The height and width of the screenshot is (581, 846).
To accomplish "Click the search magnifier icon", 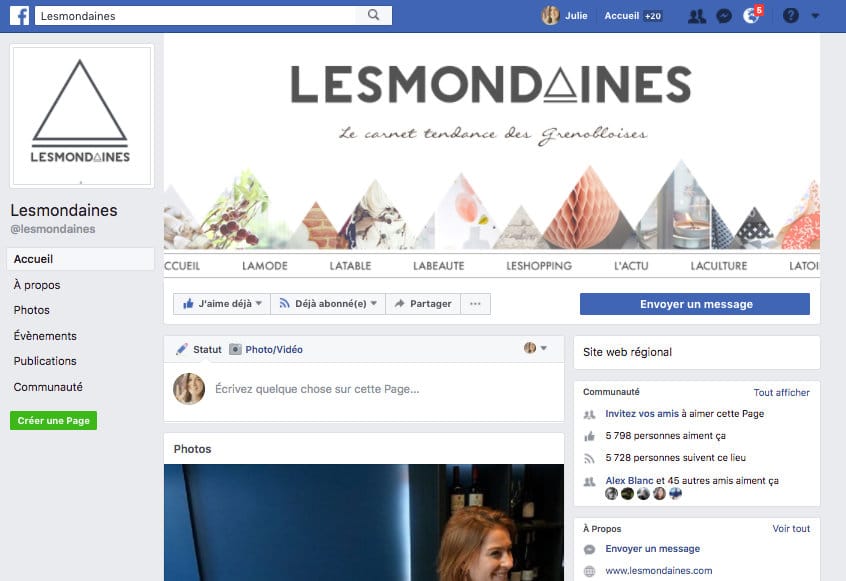I will (x=373, y=15).
